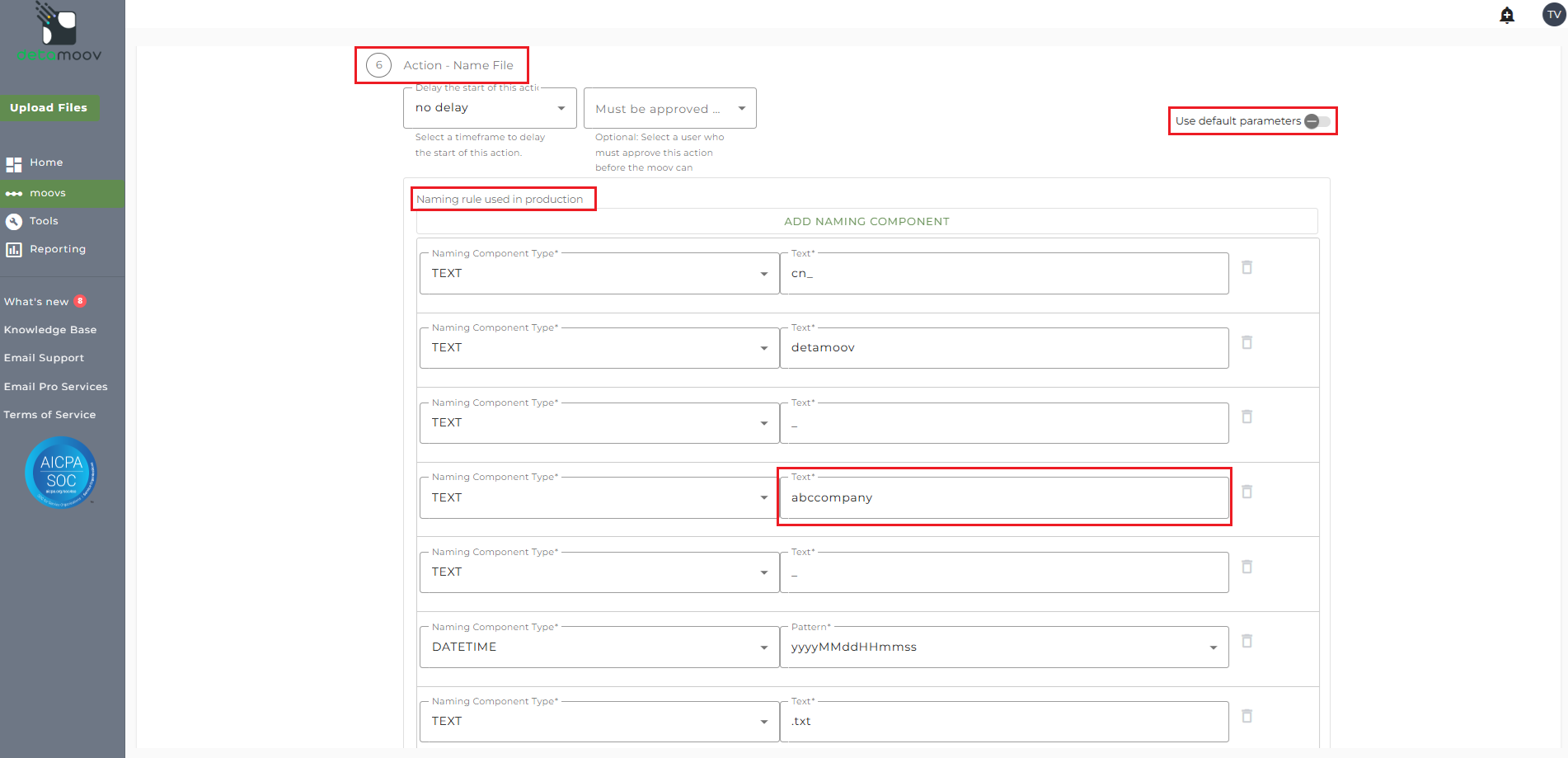Open the yyyyMMddHHmmss pattern dropdown
The image size is (1568, 758).
[1003, 647]
